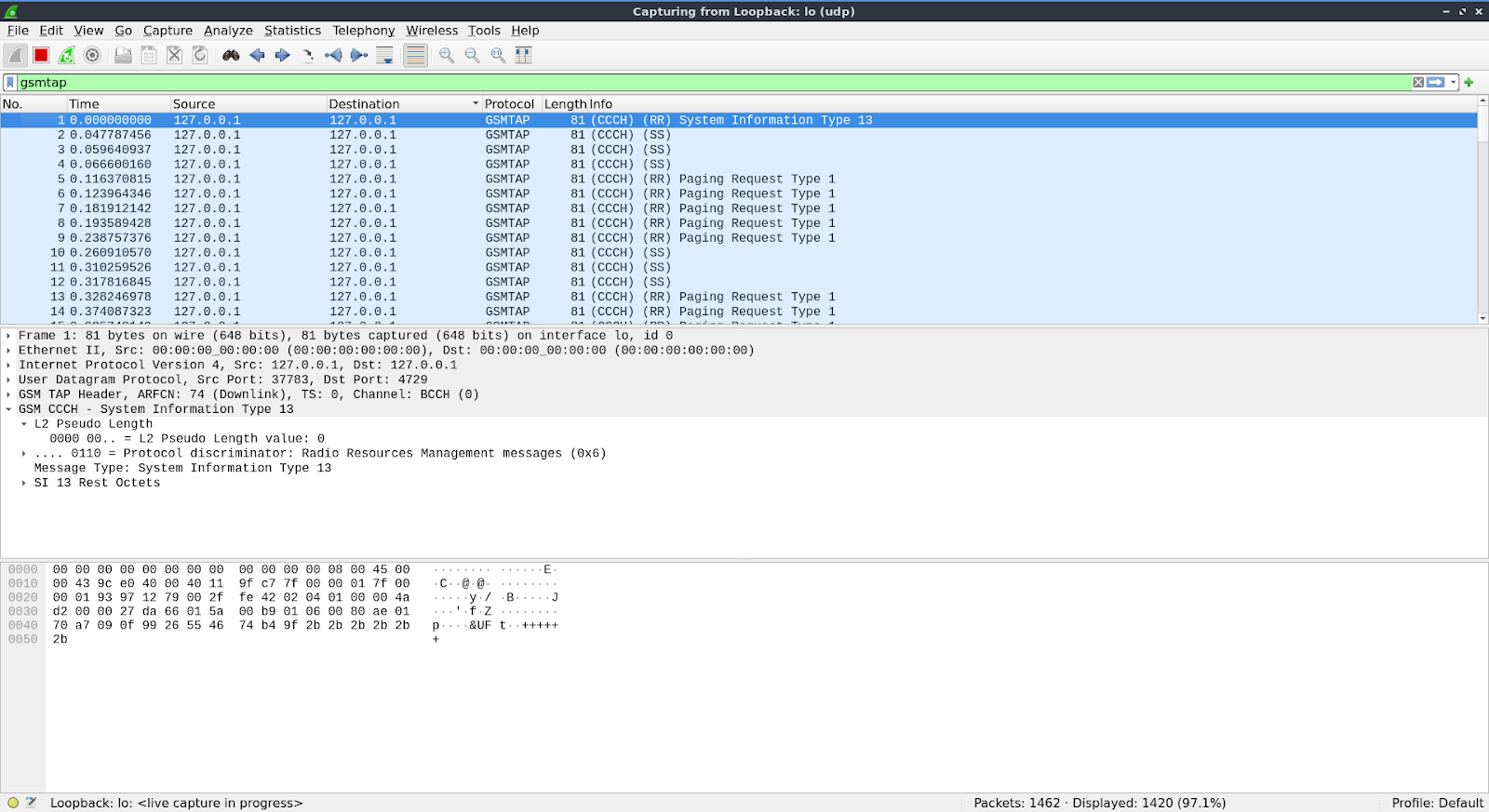Restart the current capture
Image resolution: width=1489 pixels, height=812 pixels.
click(67, 56)
